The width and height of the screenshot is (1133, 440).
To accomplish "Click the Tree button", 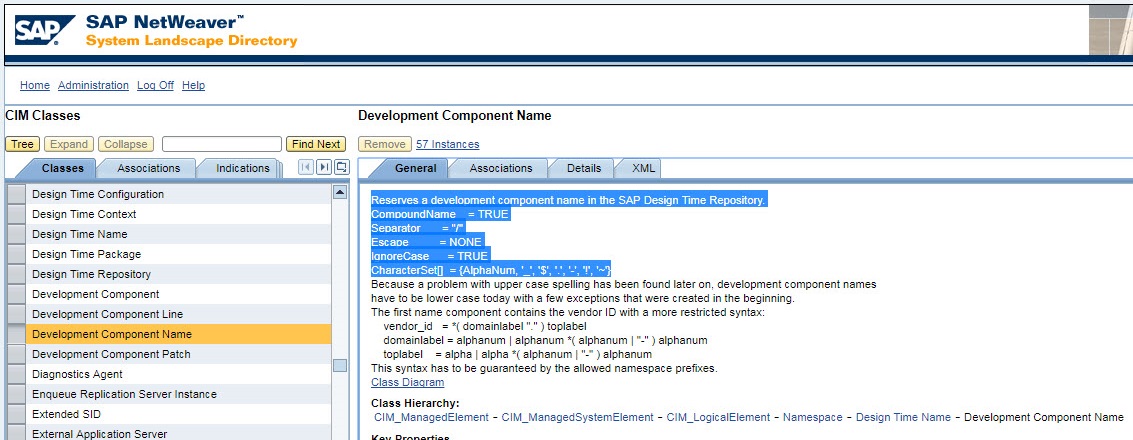I will (x=22, y=144).
